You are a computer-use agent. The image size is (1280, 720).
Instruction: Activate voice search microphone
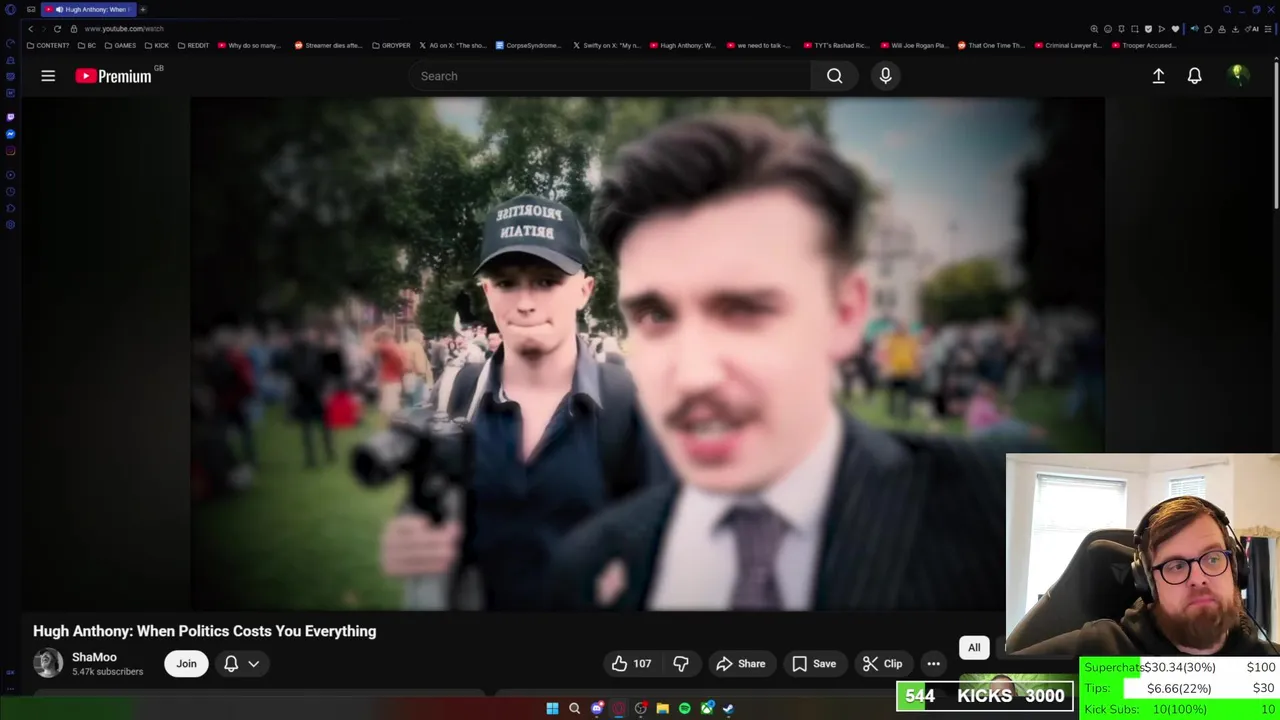click(885, 76)
